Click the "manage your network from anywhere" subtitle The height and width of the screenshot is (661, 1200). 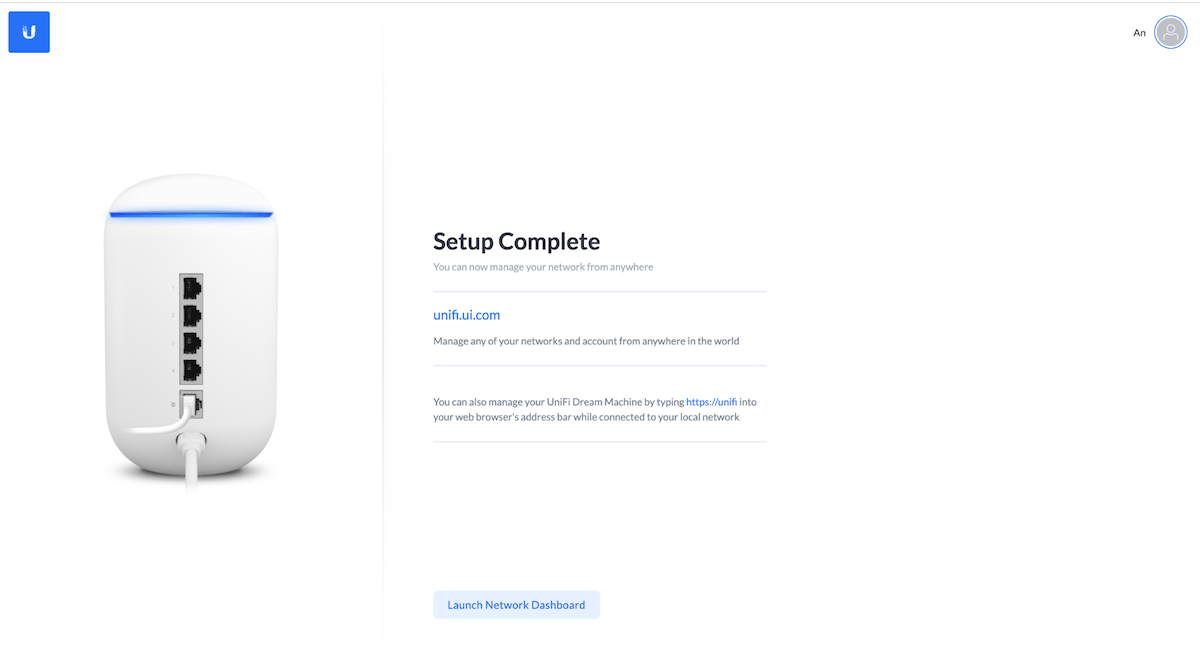tap(543, 267)
